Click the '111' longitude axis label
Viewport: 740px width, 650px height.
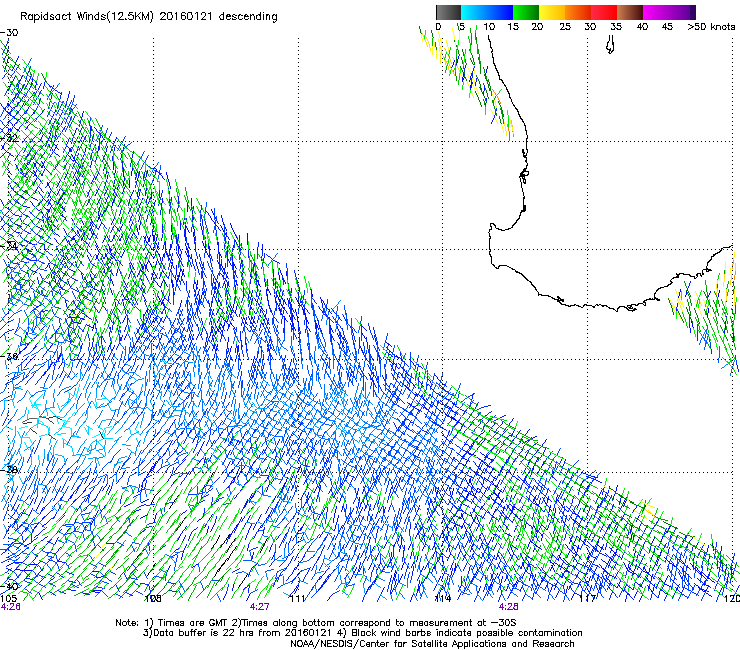[x=297, y=599]
